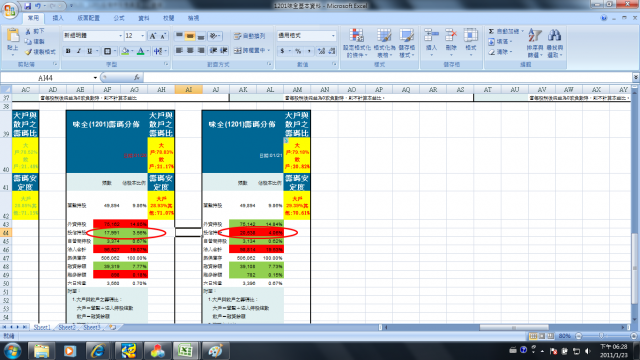Image resolution: width=640 pixels, height=360 pixels.
Task: Click the horizontal scrollbar thumb
Action: point(513,327)
